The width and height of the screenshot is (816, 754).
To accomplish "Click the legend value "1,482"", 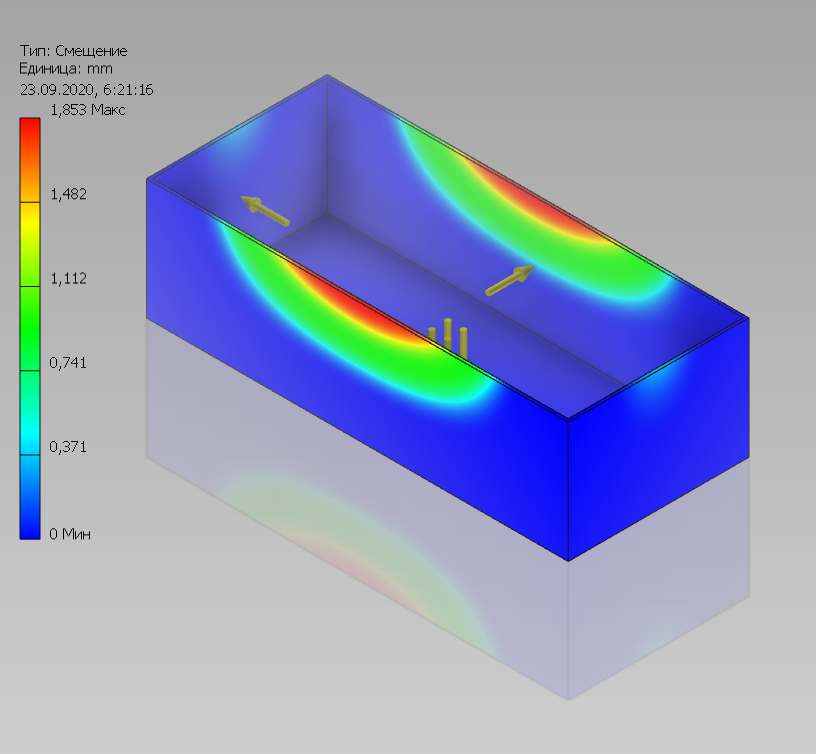I will 68,194.
